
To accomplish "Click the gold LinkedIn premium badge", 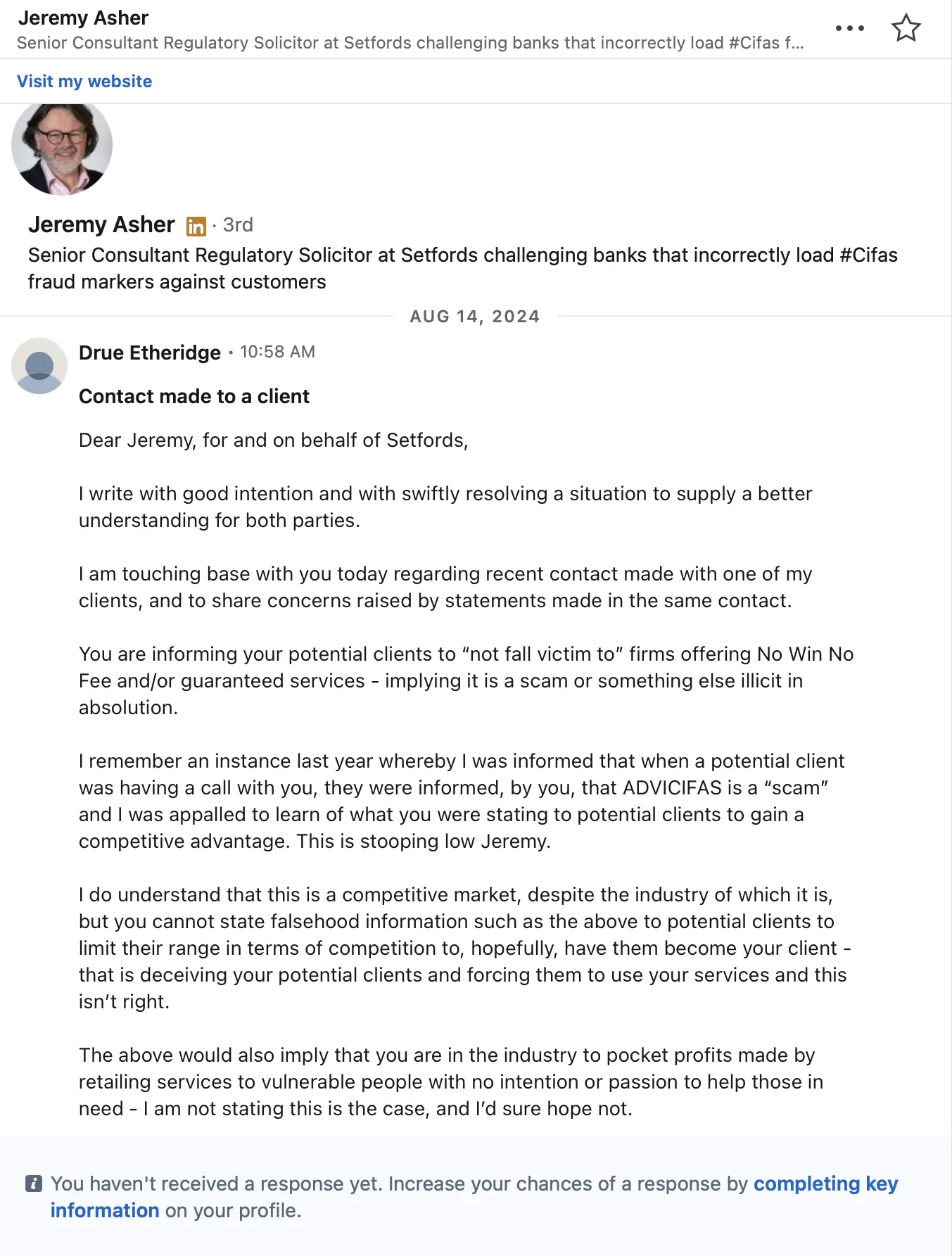I will [196, 226].
